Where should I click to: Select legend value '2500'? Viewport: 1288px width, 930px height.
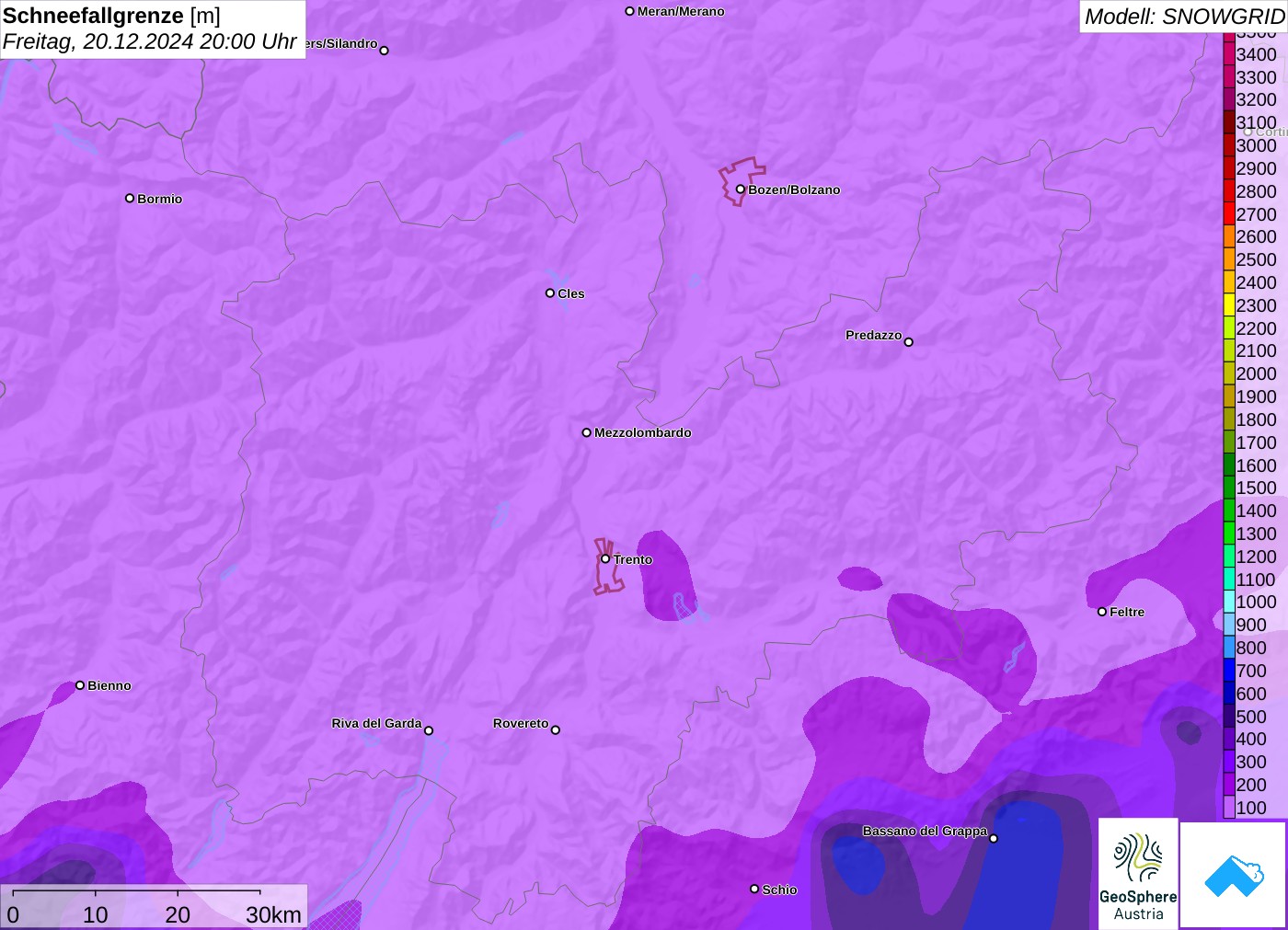click(1256, 259)
